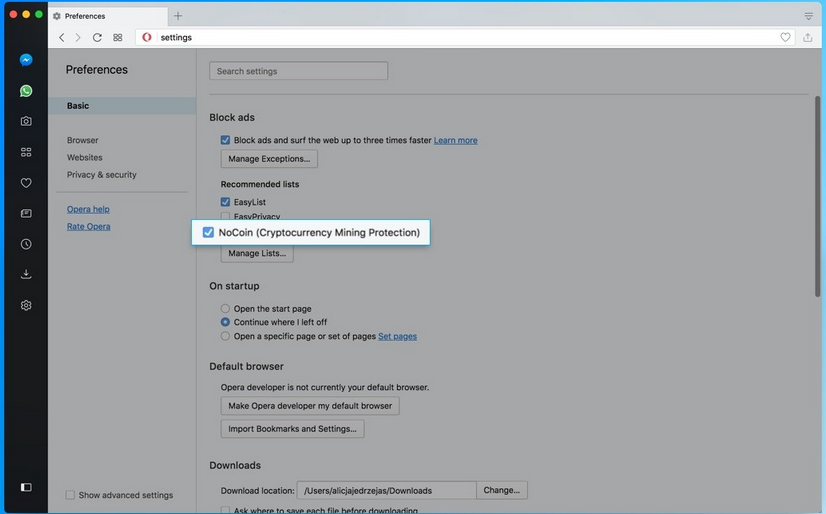Uncheck NoCoin Cryptocurrency Mining Protection
This screenshot has height=514, width=826.
tap(209, 232)
